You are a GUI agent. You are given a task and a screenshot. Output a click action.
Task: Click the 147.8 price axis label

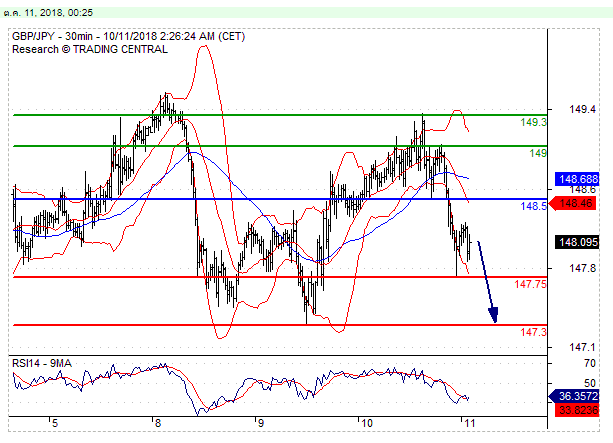tap(583, 268)
